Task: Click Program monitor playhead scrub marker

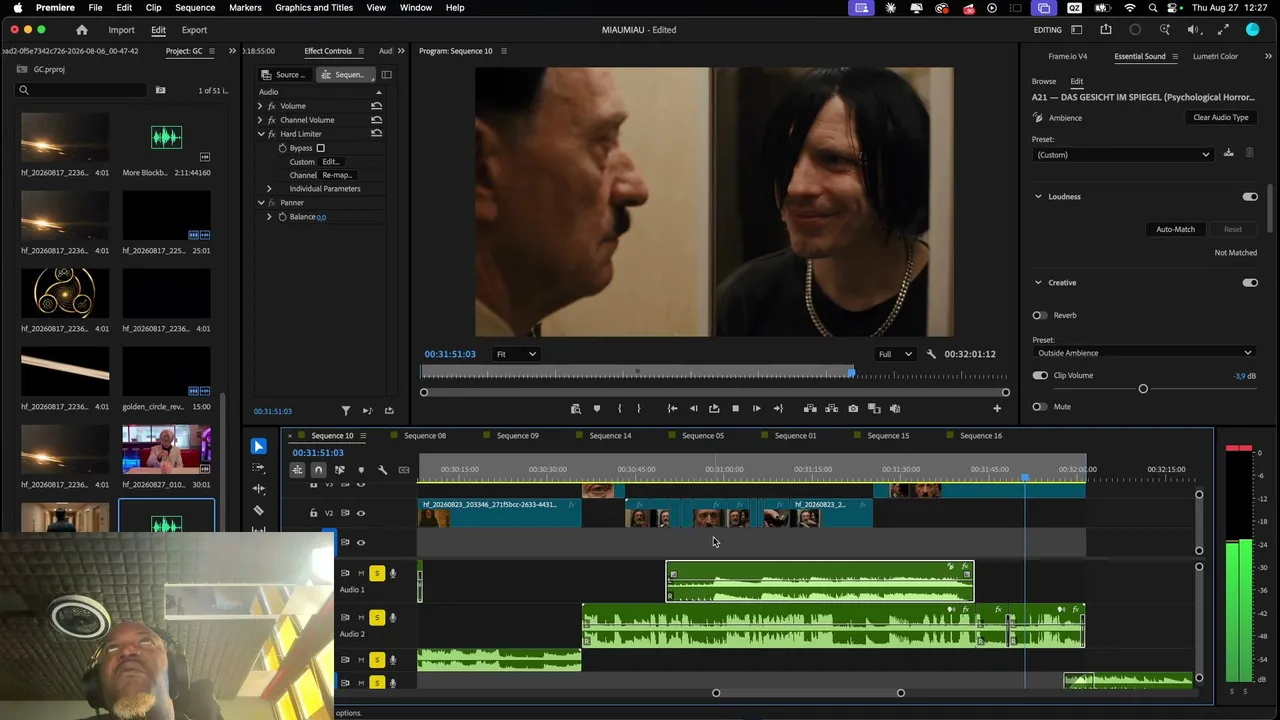Action: [x=851, y=373]
